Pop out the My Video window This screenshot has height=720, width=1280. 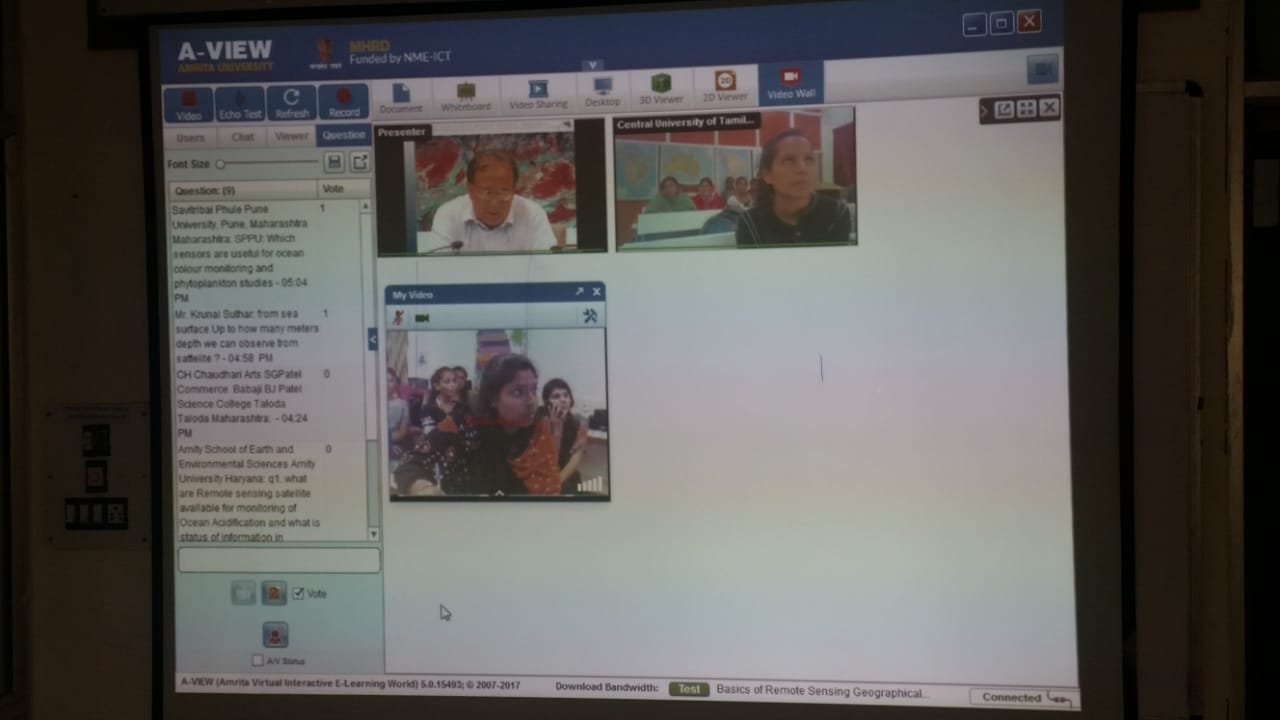pos(579,292)
